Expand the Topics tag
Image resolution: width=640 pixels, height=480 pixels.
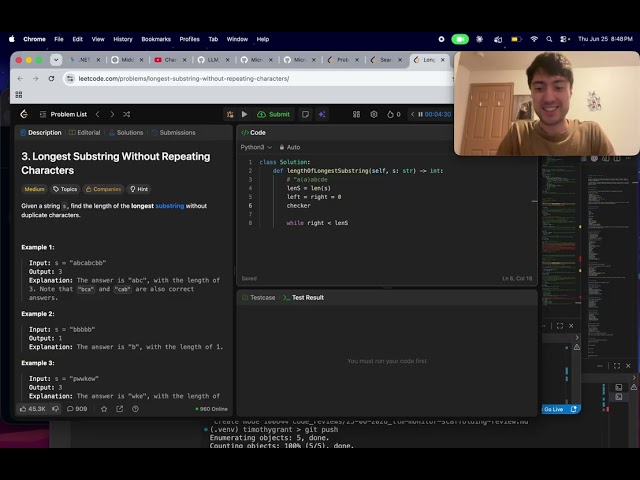[65, 189]
